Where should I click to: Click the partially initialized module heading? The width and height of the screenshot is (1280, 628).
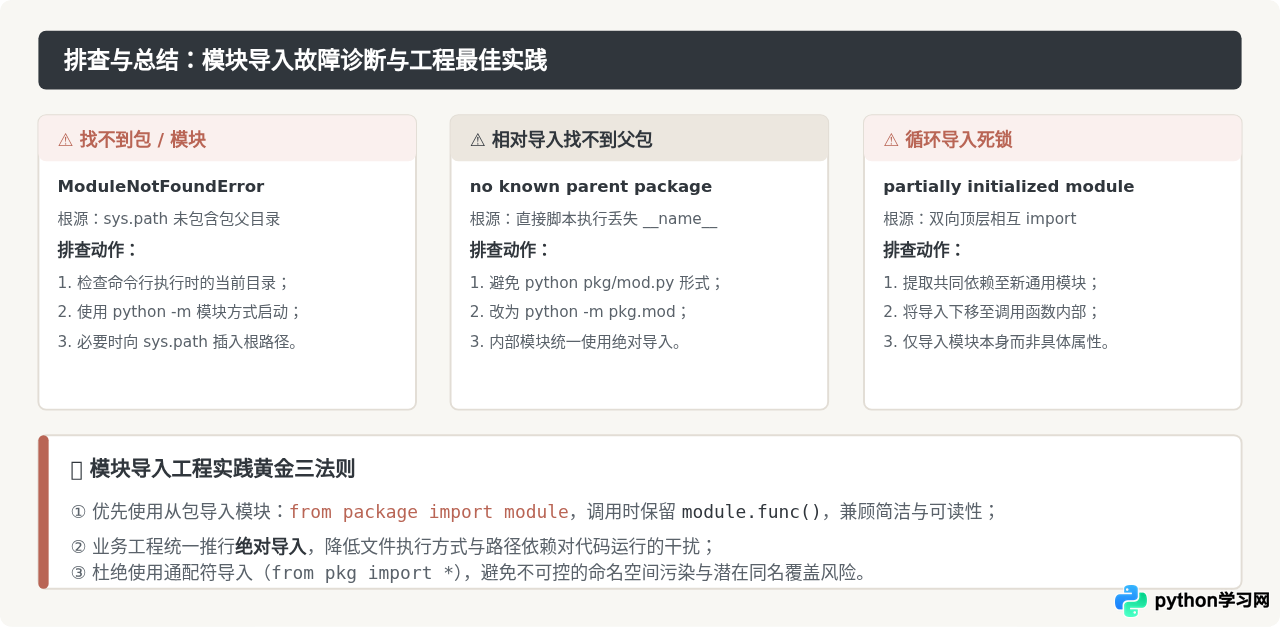[1009, 186]
